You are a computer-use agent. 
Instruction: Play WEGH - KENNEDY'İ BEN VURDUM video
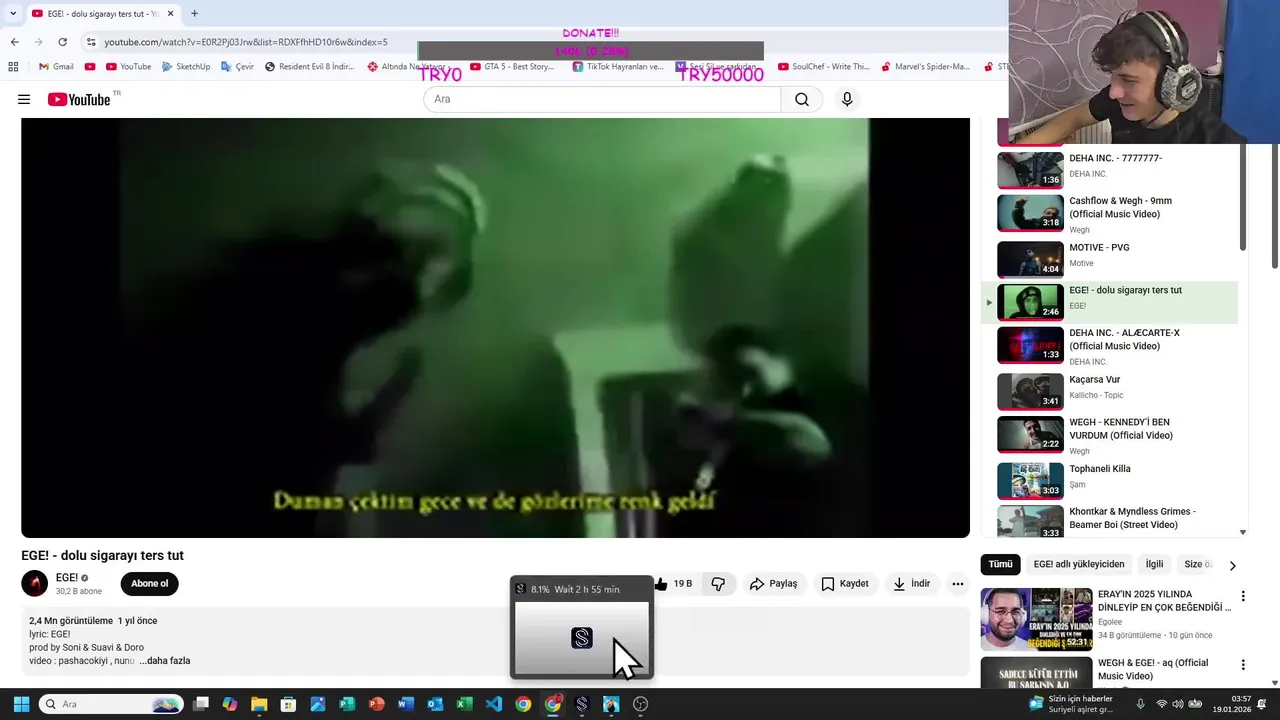(1110, 435)
